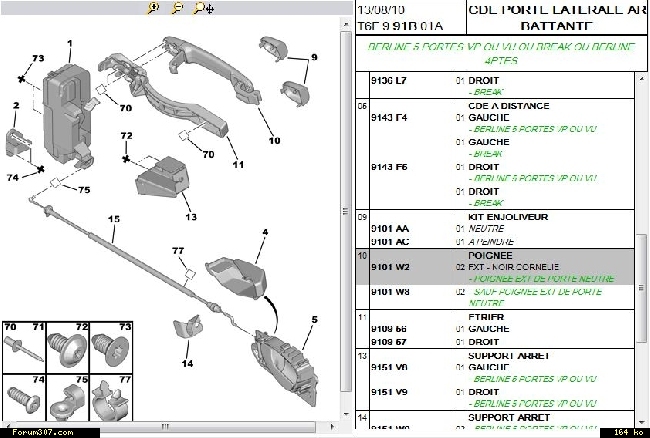
Task: Select part reference 9151 V8
Action: point(389,367)
